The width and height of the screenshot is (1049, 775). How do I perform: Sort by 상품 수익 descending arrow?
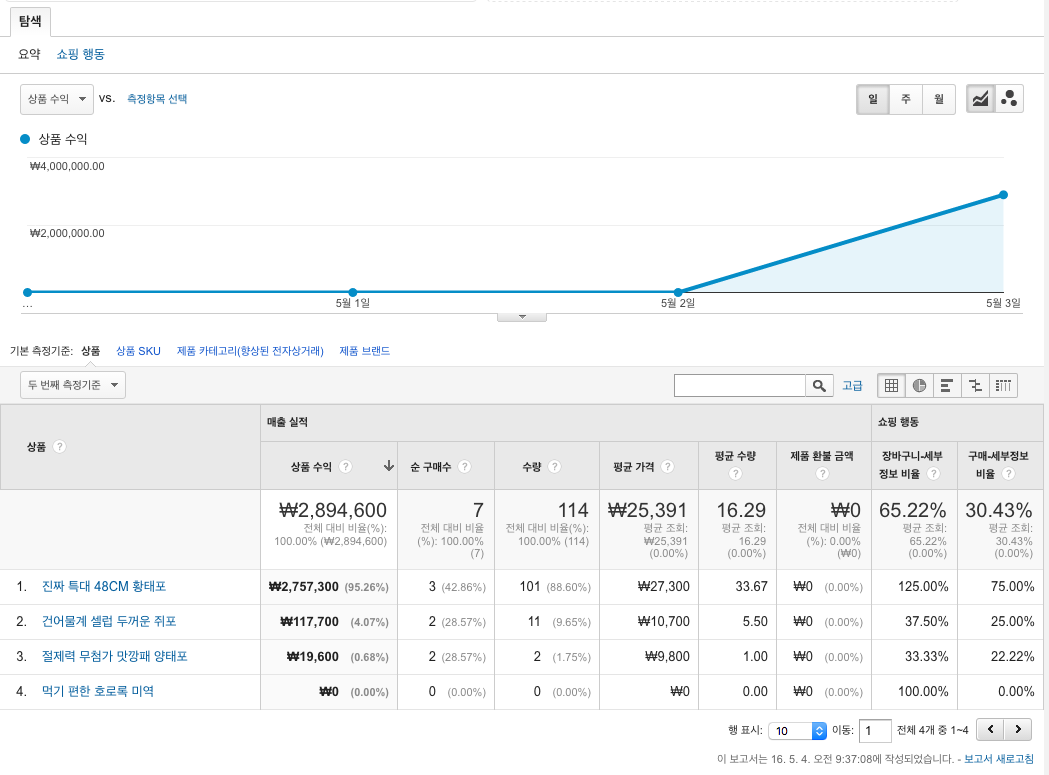[x=388, y=466]
